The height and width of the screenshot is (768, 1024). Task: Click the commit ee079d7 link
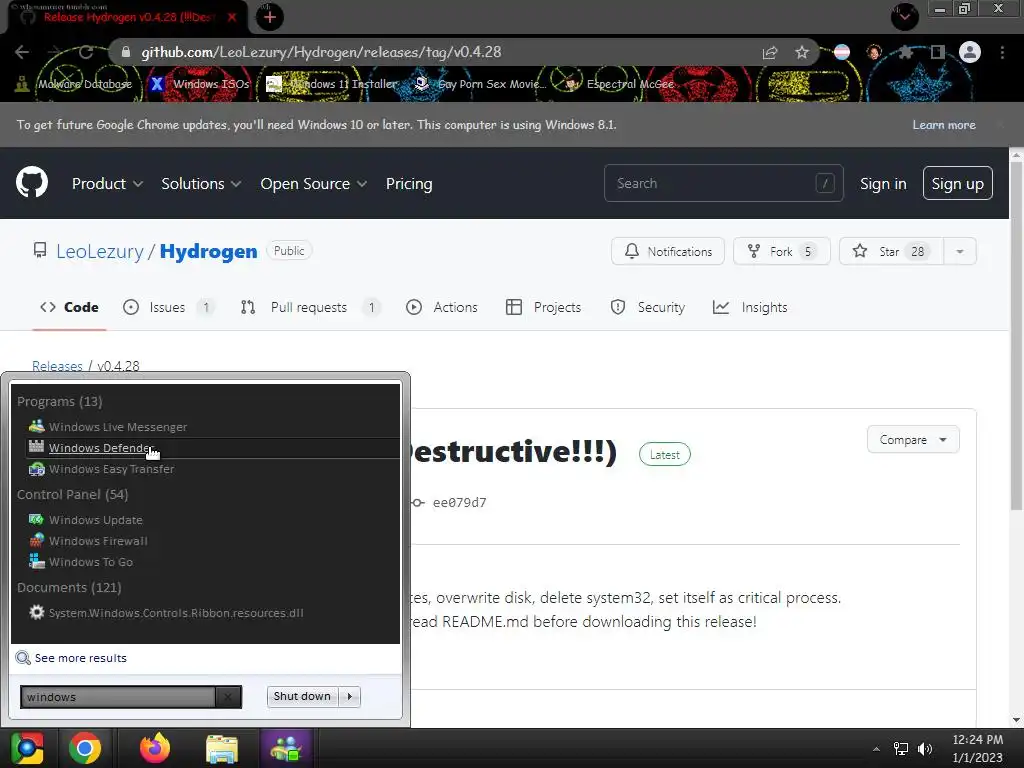click(x=459, y=502)
